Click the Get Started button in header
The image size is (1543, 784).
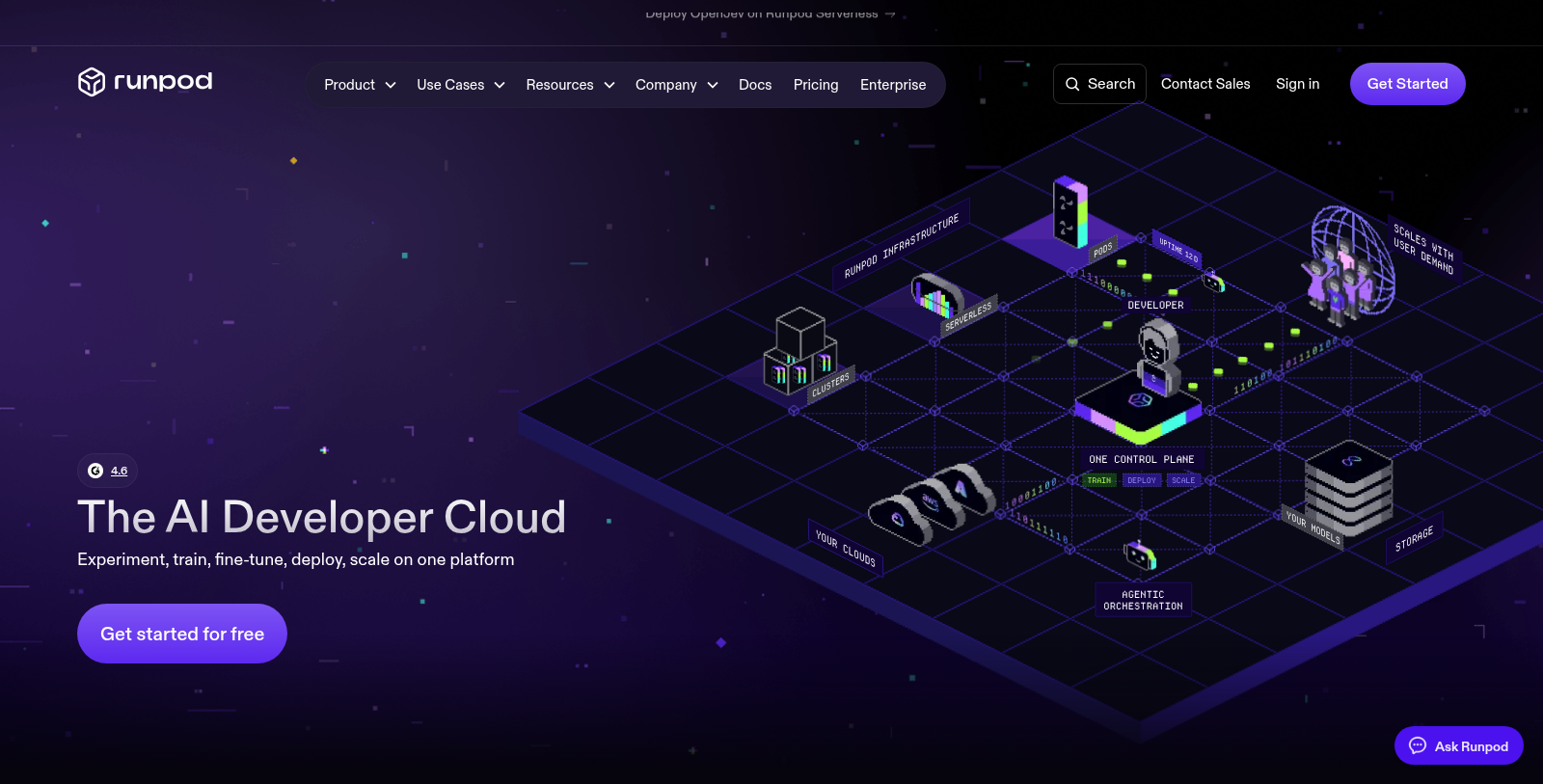click(x=1407, y=84)
